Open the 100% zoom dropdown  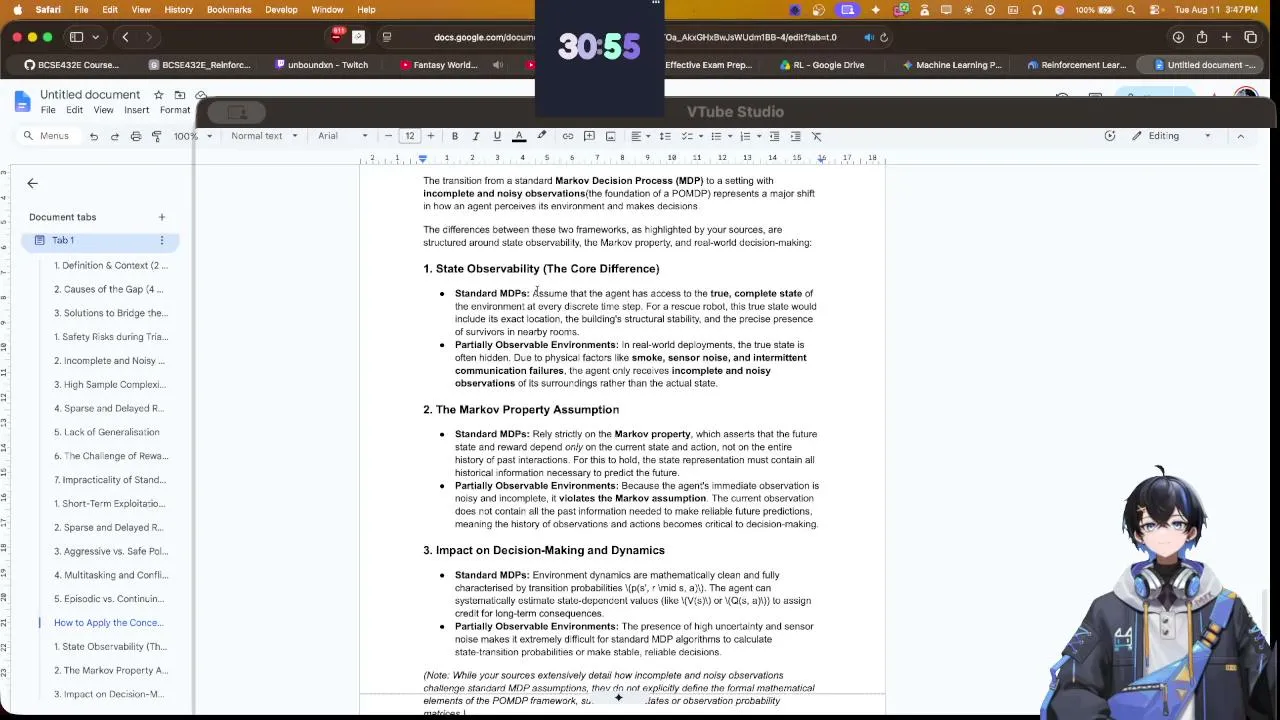[x=193, y=136]
